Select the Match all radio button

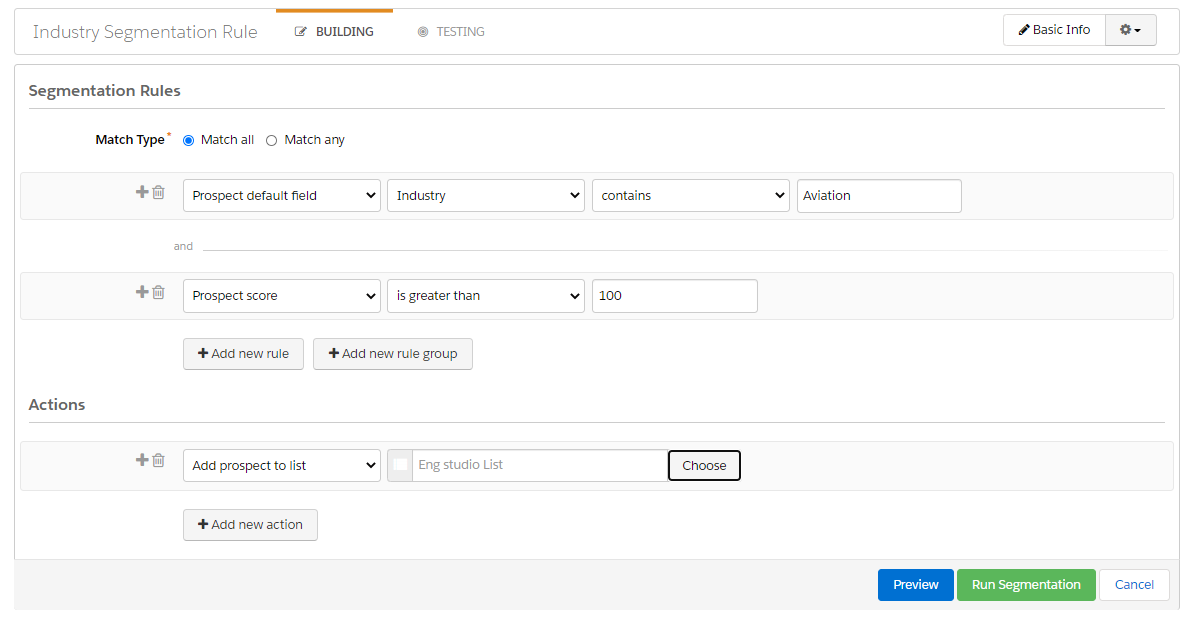click(x=188, y=140)
